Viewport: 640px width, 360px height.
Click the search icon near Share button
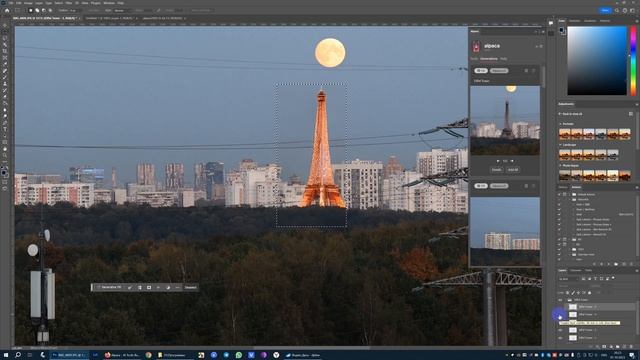tap(617, 11)
